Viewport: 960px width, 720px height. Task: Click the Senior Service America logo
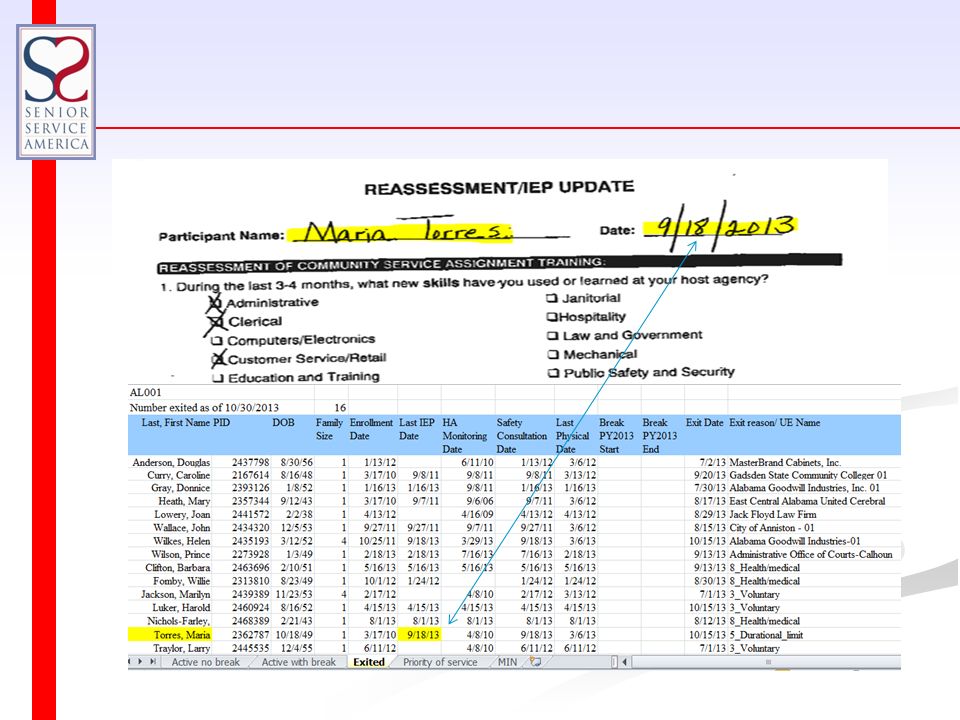pyautogui.click(x=56, y=92)
